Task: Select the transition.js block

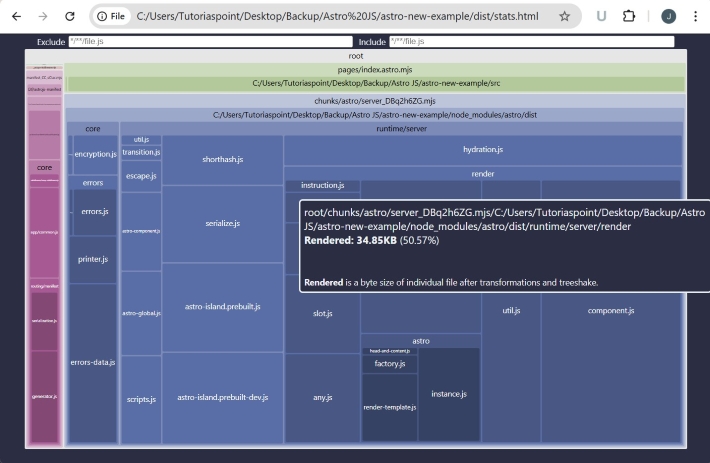Action: (141, 153)
